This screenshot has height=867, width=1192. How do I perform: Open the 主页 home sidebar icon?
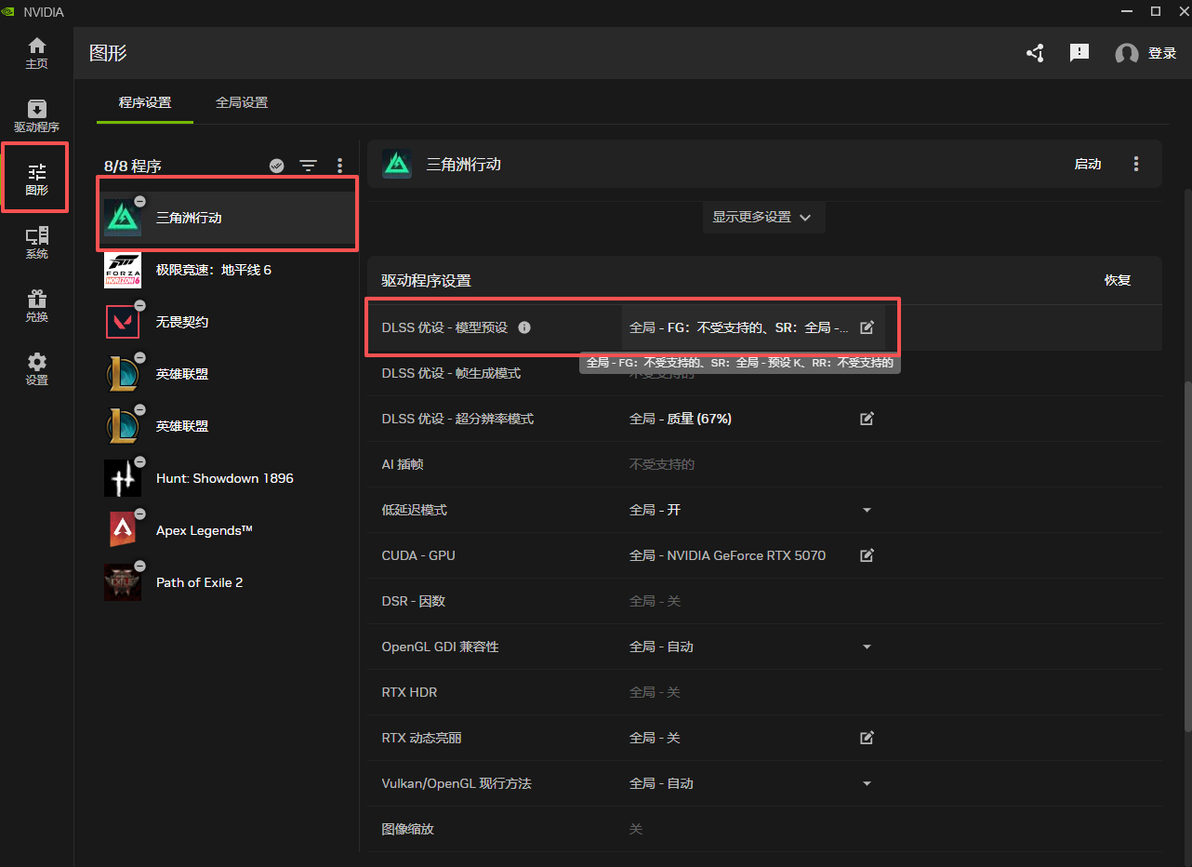(36, 53)
